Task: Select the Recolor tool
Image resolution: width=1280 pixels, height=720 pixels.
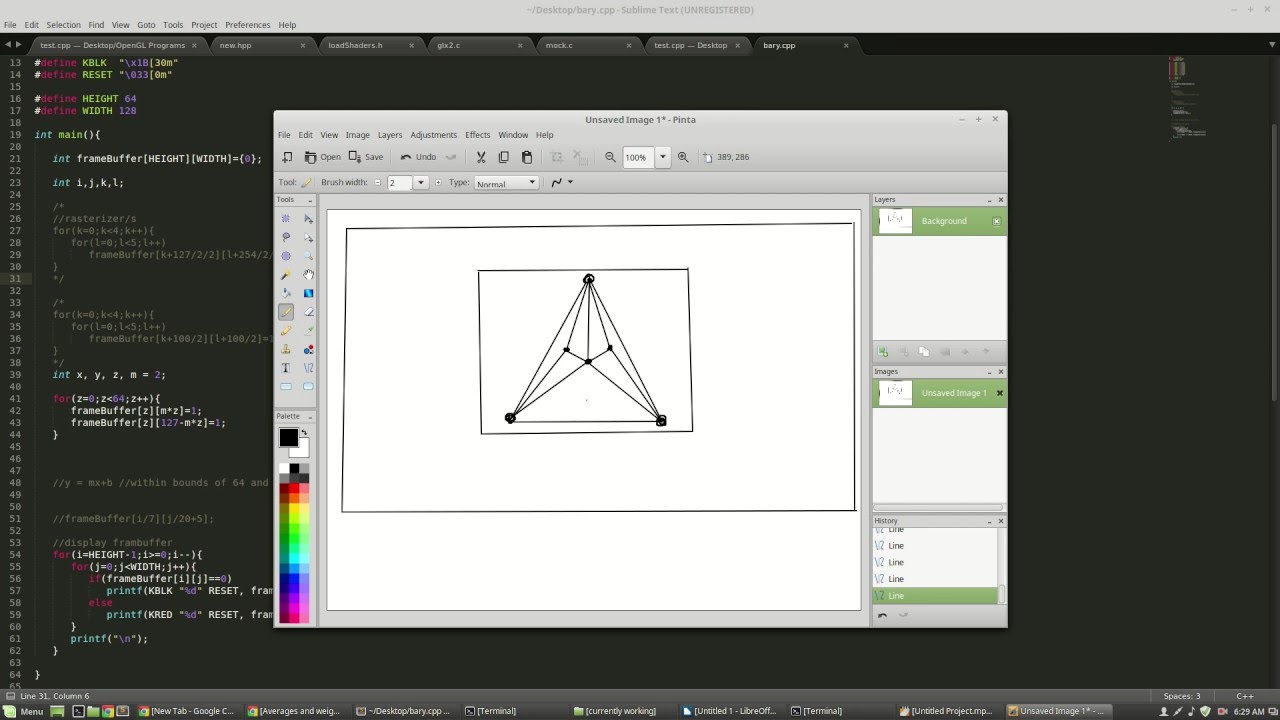Action: coord(308,349)
